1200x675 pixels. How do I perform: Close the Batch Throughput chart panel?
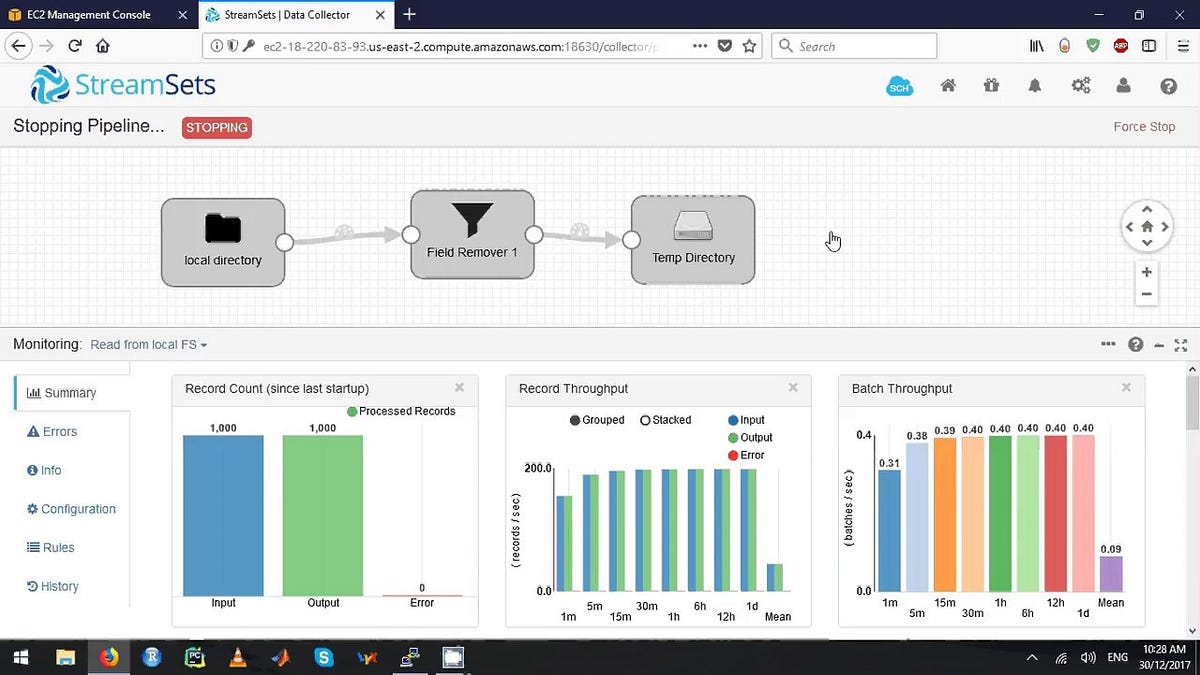[x=1126, y=388]
